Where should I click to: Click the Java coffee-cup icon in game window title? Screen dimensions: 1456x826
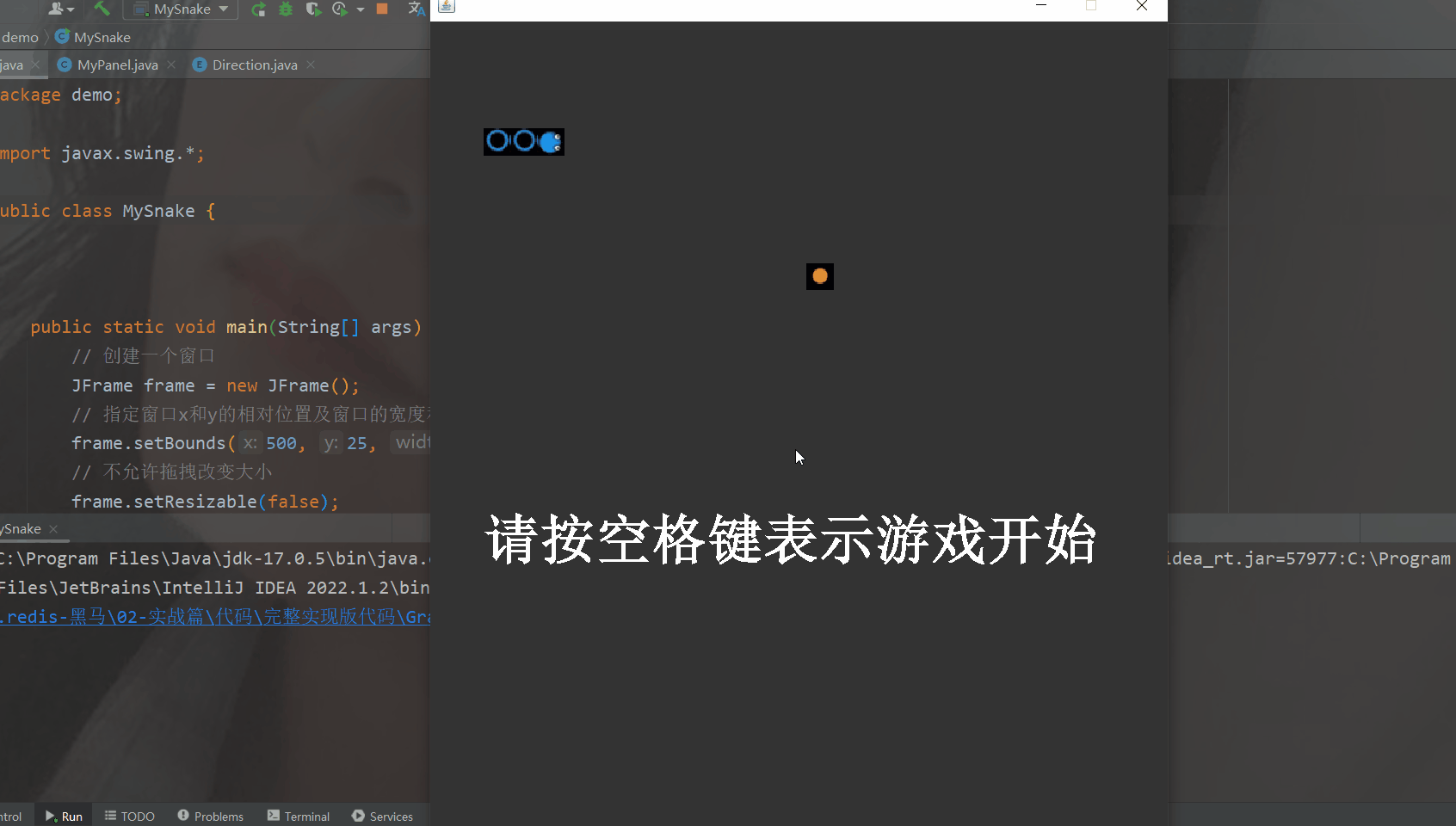pyautogui.click(x=447, y=5)
